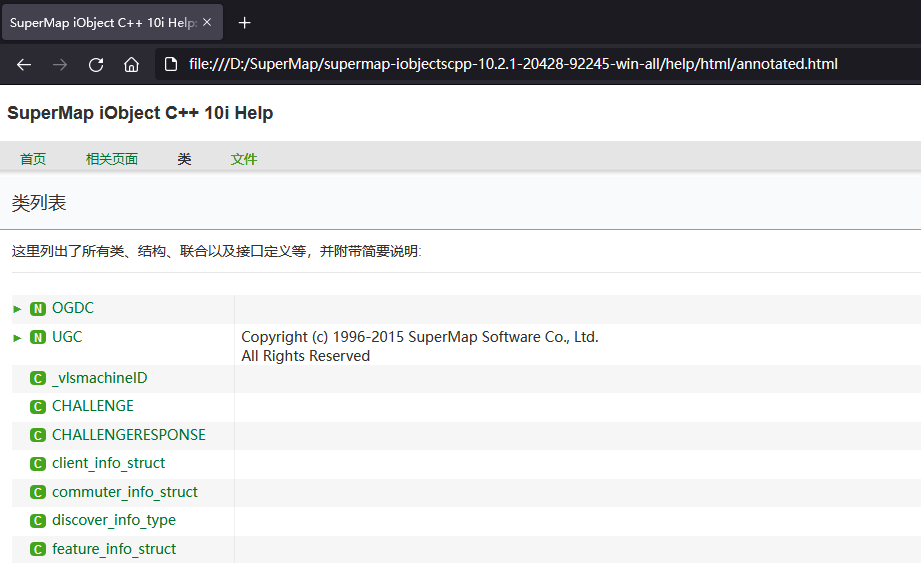
Task: Open the client_info_struct class link
Action: pos(109,463)
